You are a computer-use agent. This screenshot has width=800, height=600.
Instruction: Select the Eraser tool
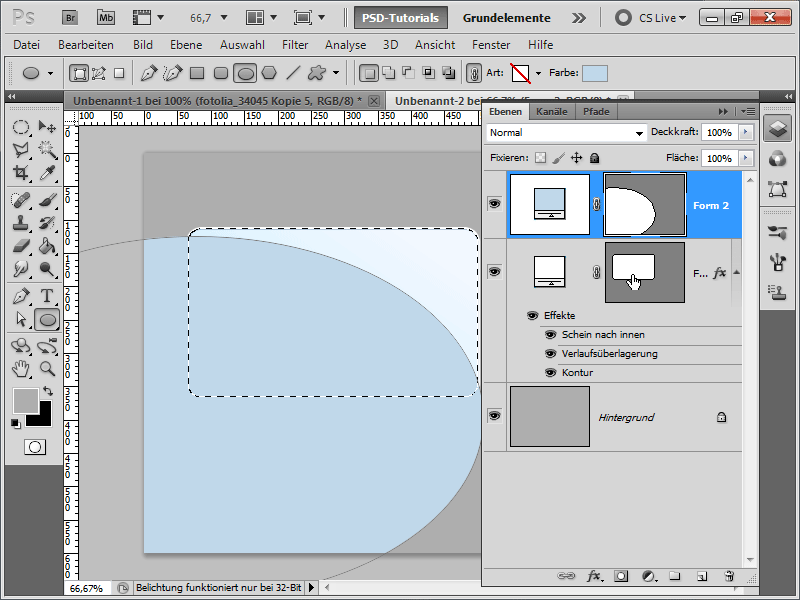click(x=20, y=246)
